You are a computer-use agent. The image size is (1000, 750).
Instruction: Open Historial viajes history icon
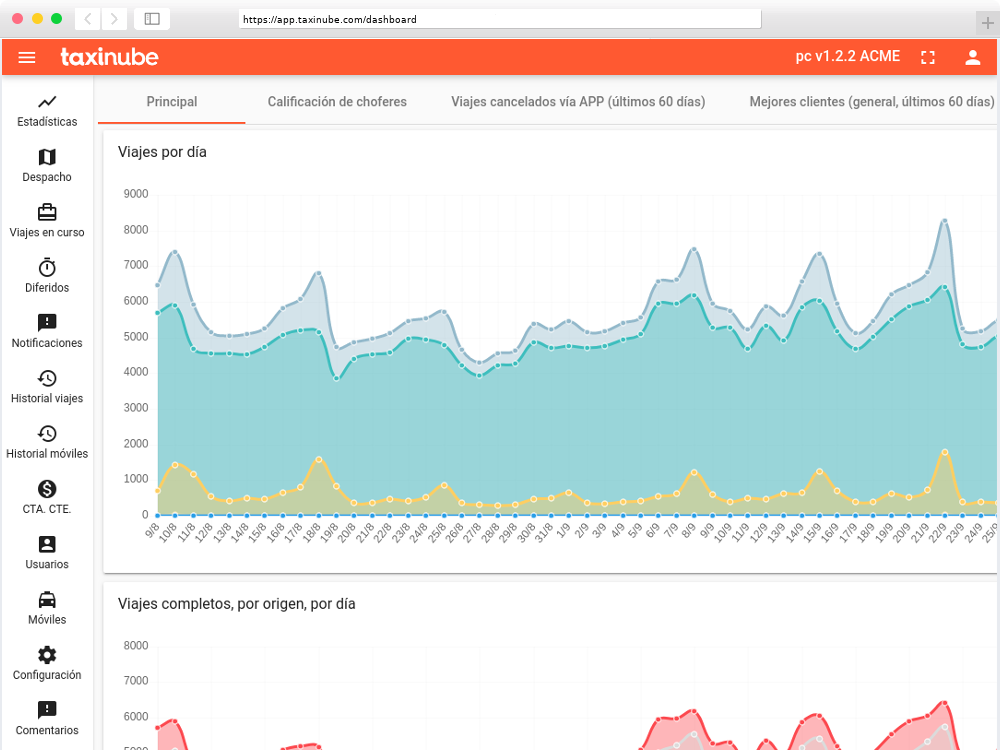click(x=47, y=379)
